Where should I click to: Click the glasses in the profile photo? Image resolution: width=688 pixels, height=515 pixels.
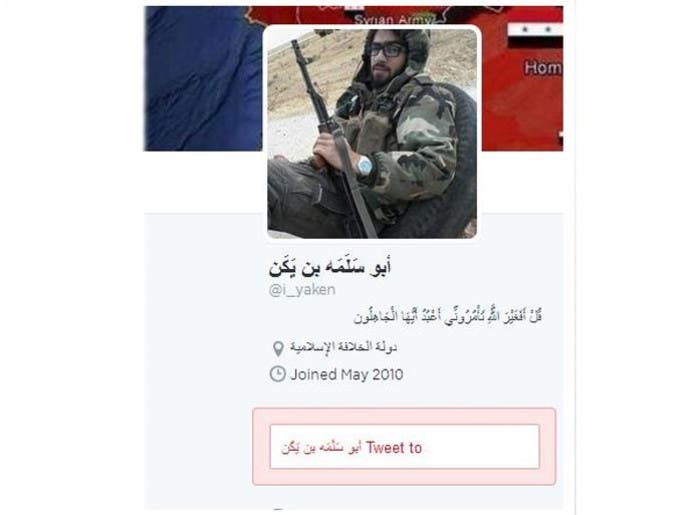pos(386,50)
